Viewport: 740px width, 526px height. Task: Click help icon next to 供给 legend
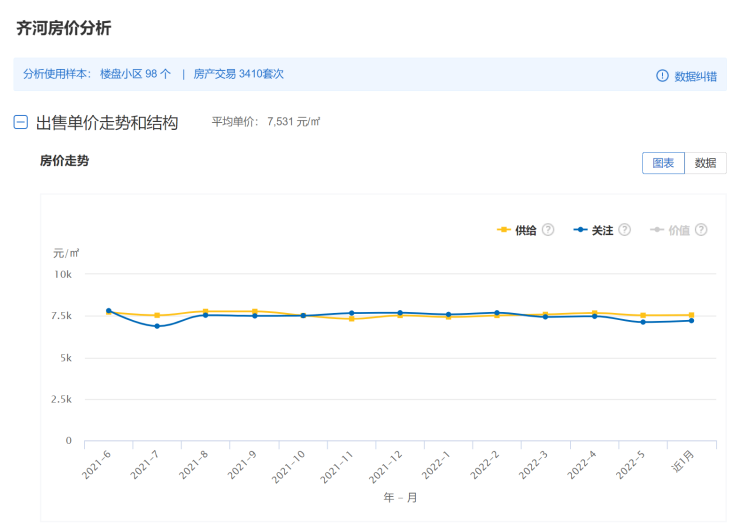click(x=548, y=230)
